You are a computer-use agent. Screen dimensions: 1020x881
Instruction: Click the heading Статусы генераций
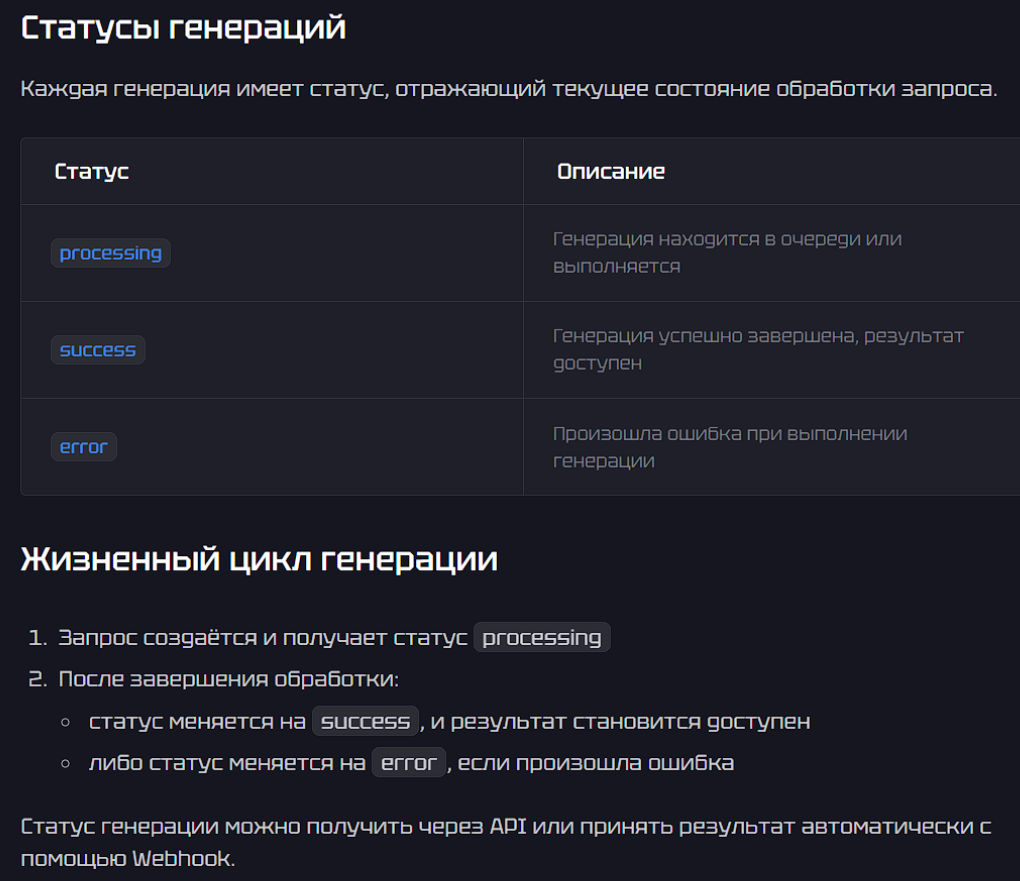tap(182, 27)
